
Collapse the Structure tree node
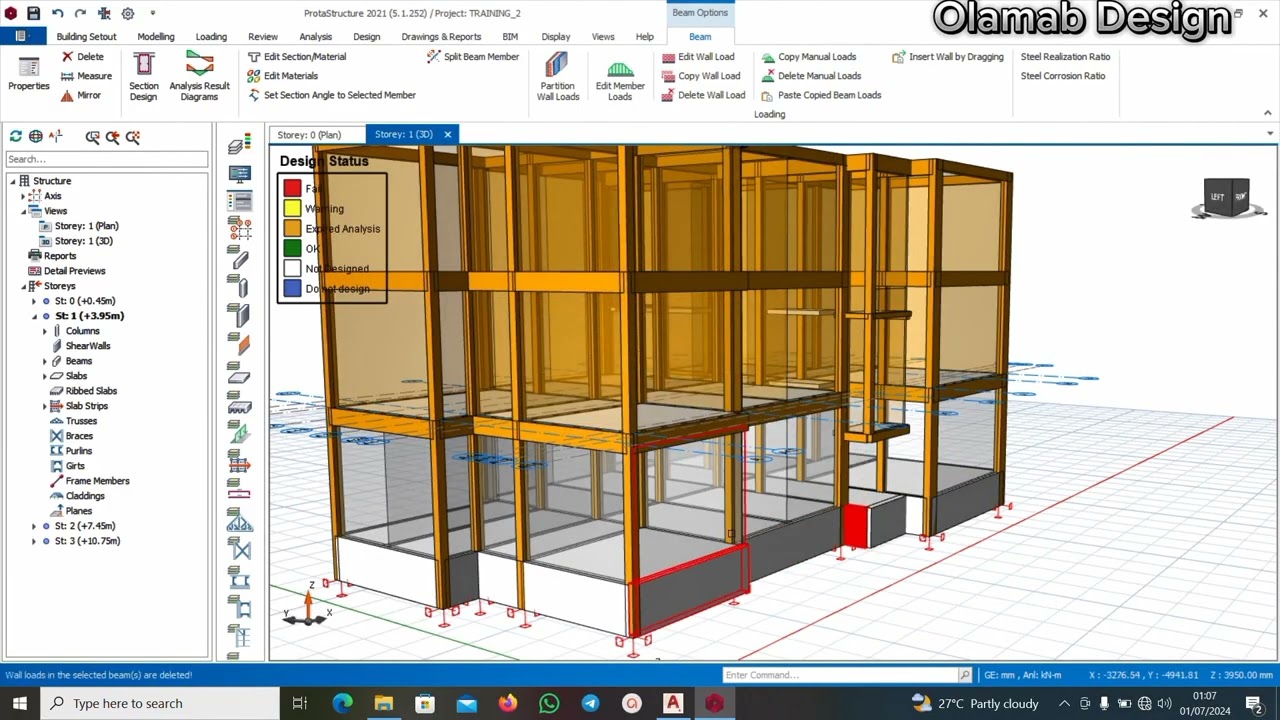tap(13, 181)
